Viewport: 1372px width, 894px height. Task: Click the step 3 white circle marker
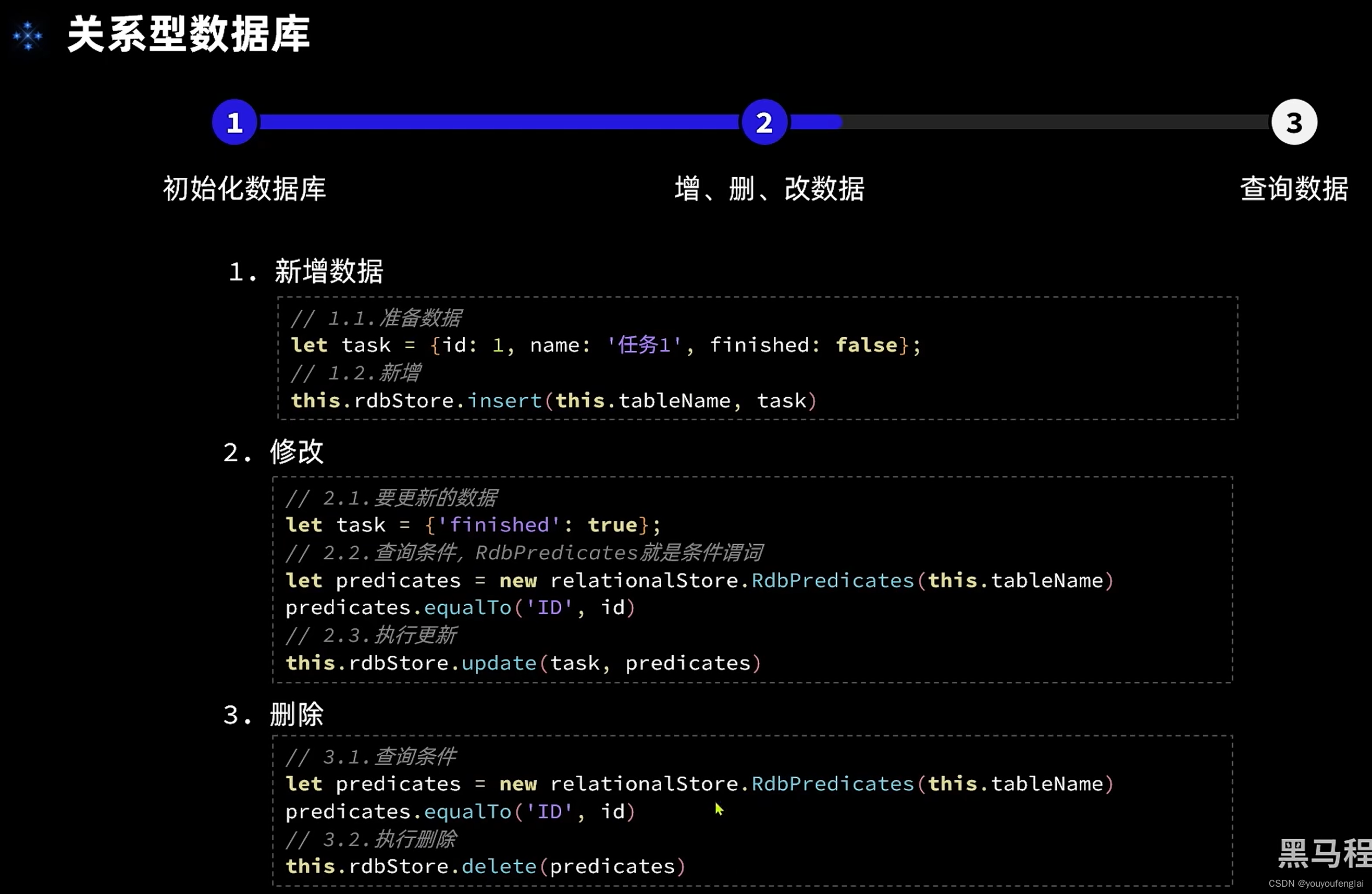[x=1294, y=123]
